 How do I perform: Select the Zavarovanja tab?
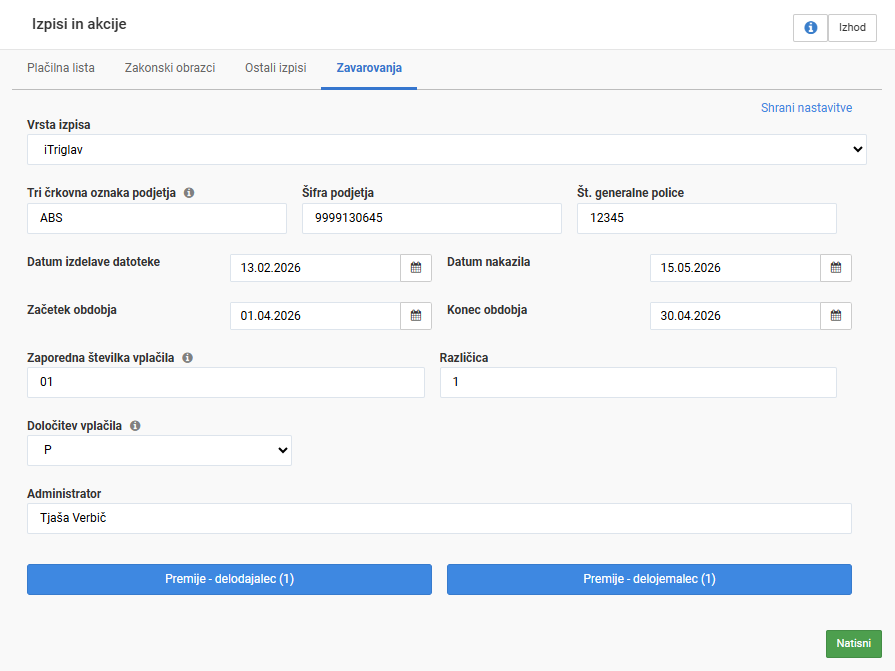(369, 68)
